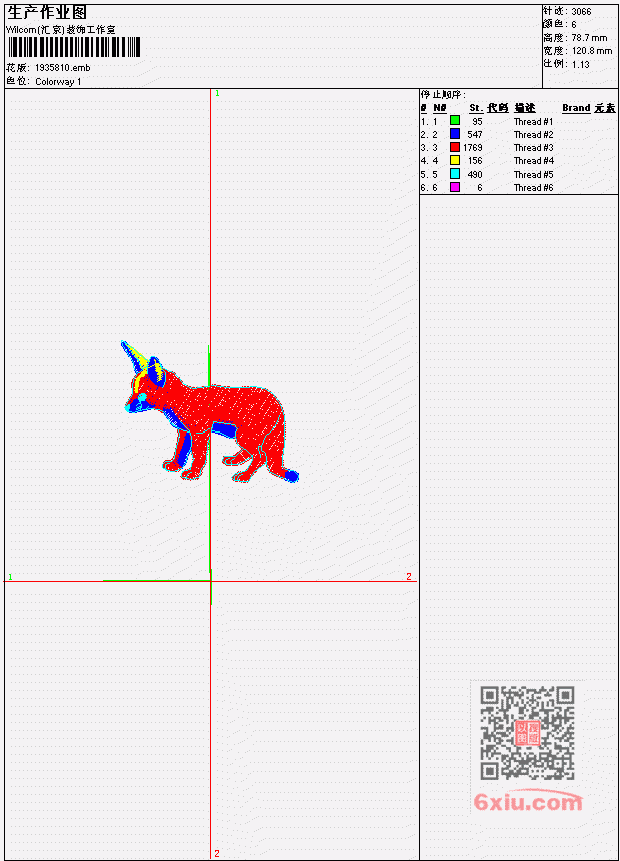Click the '元素' column header
620x861 pixels.
point(605,108)
